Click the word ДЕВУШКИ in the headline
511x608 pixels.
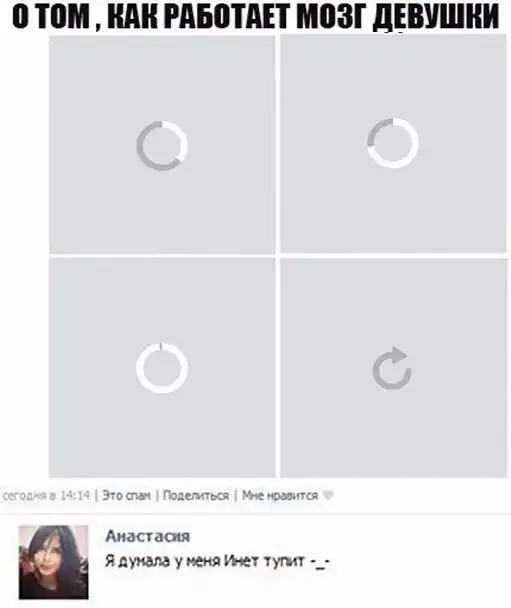436,19
